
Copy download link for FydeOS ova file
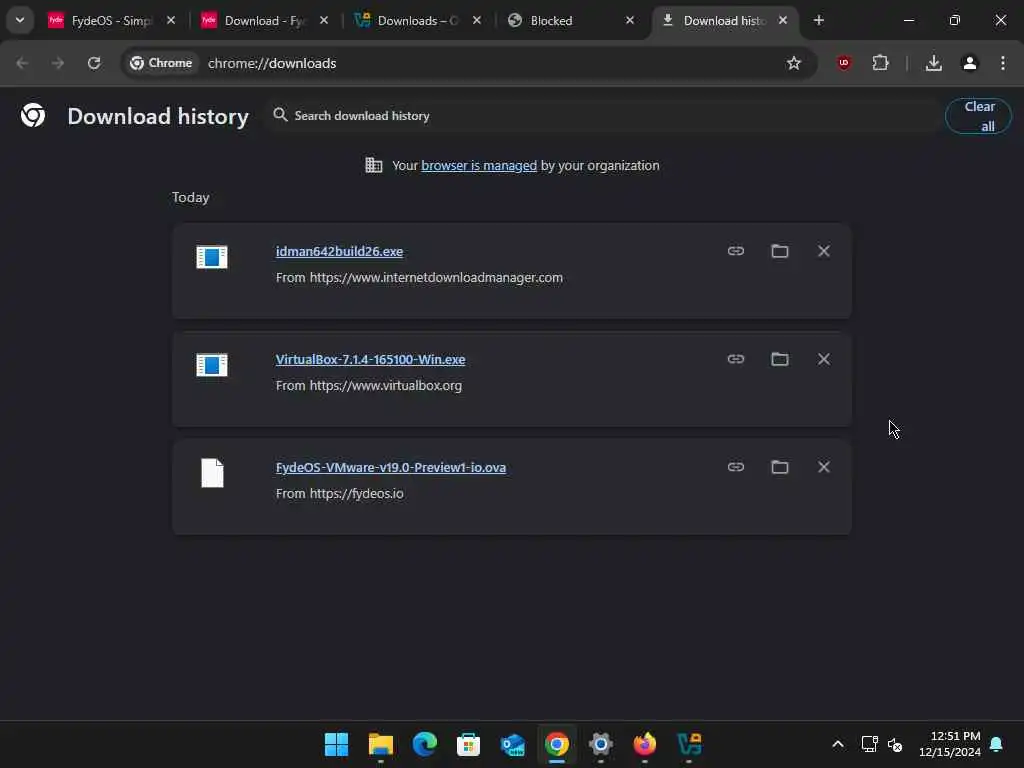735,466
